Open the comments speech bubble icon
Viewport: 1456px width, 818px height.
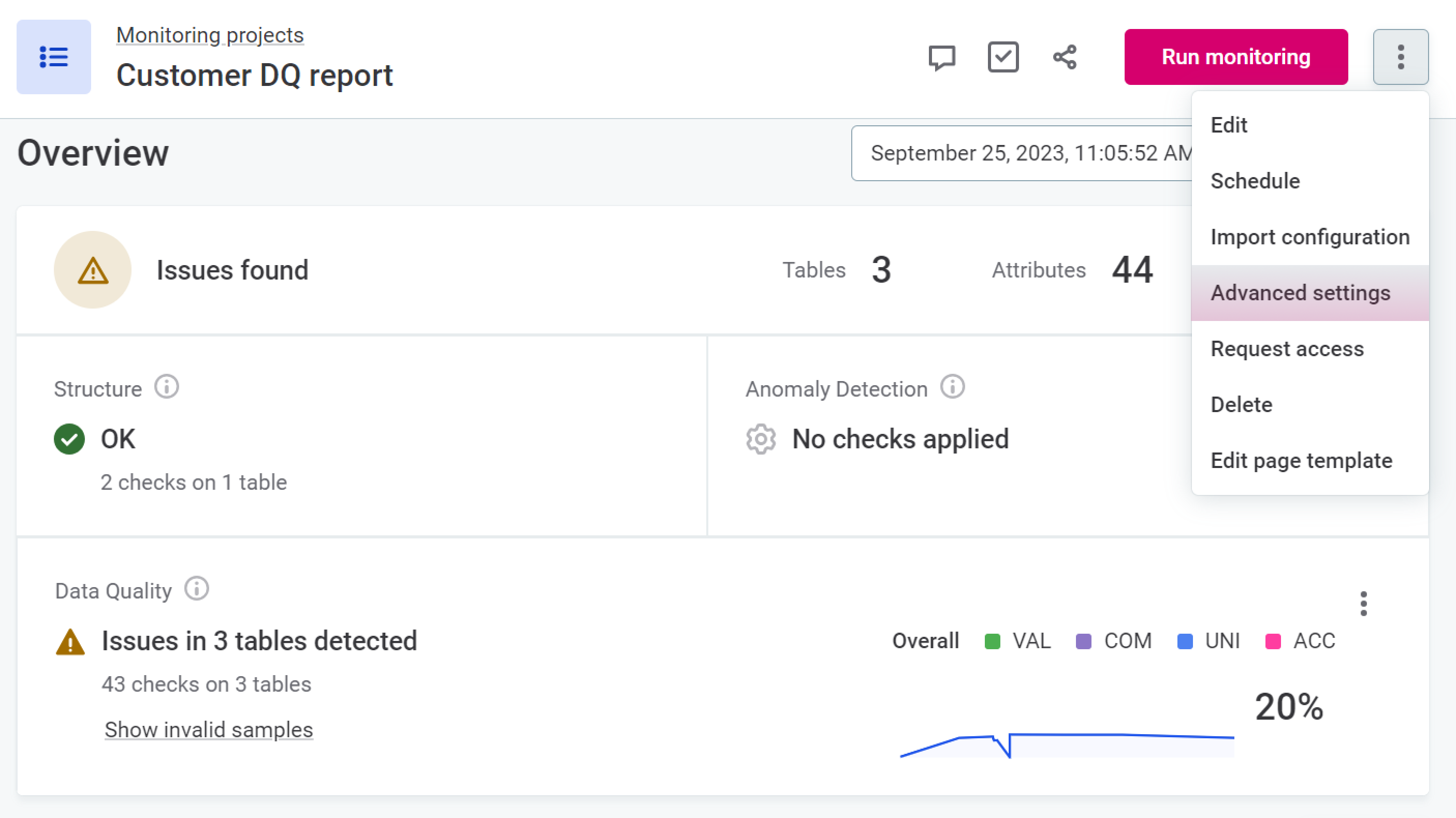tap(942, 57)
